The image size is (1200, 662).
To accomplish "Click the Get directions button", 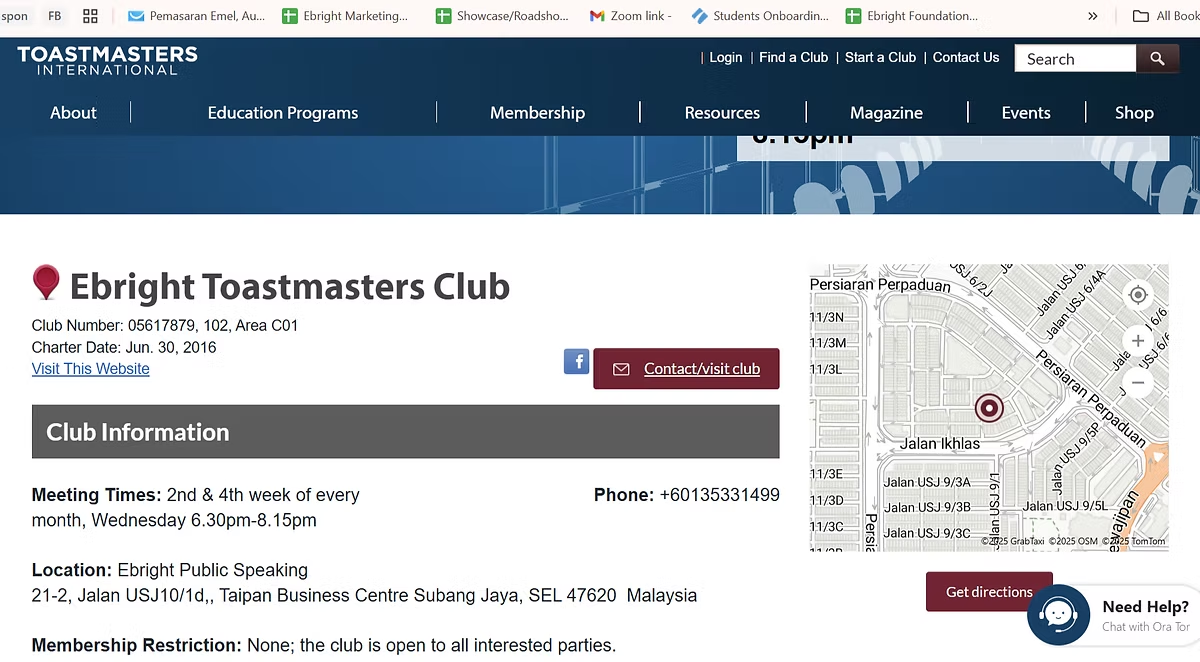I will click(x=989, y=592).
